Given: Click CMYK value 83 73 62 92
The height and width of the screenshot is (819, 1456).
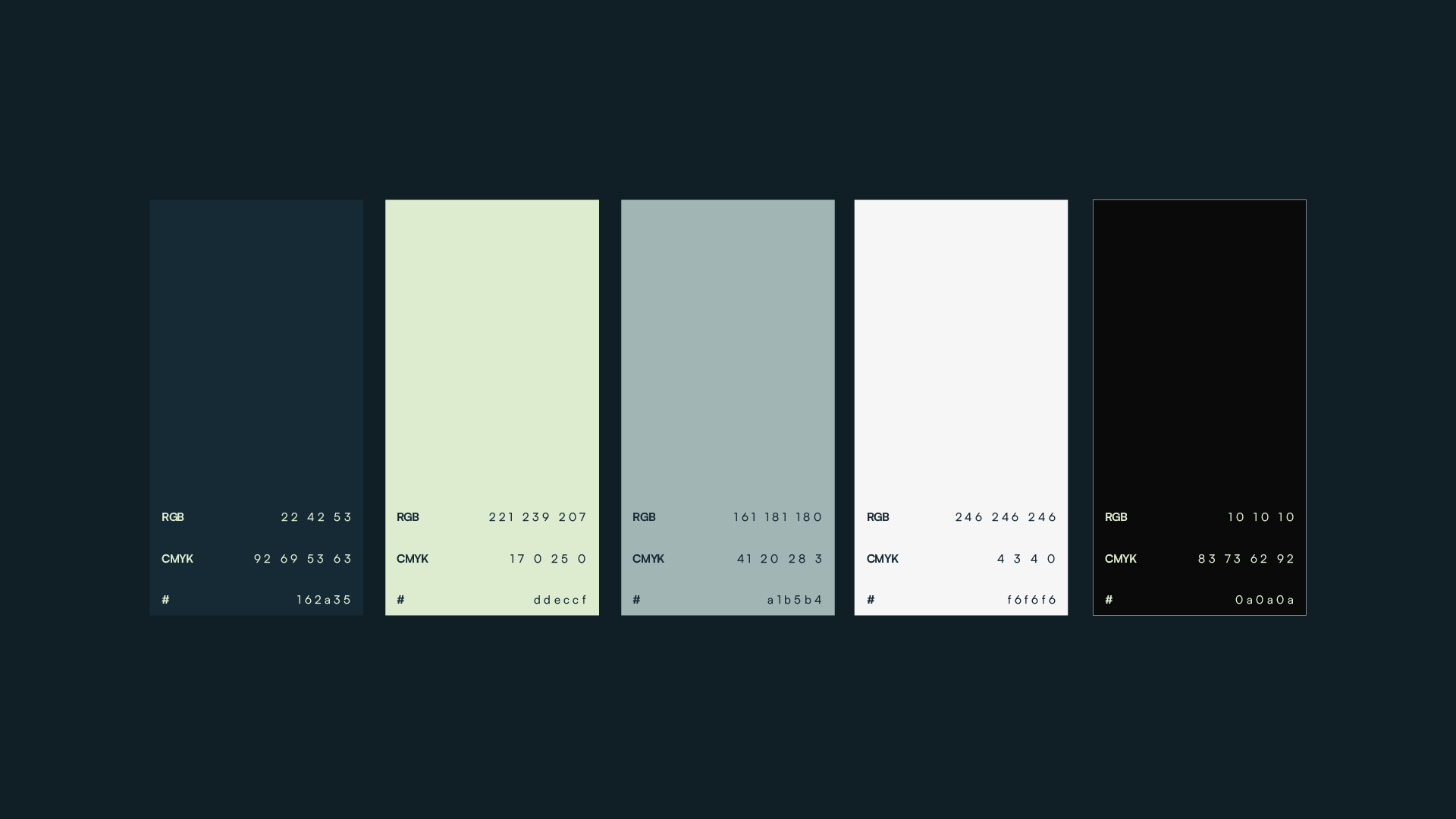Looking at the screenshot, I should pyautogui.click(x=1246, y=559).
